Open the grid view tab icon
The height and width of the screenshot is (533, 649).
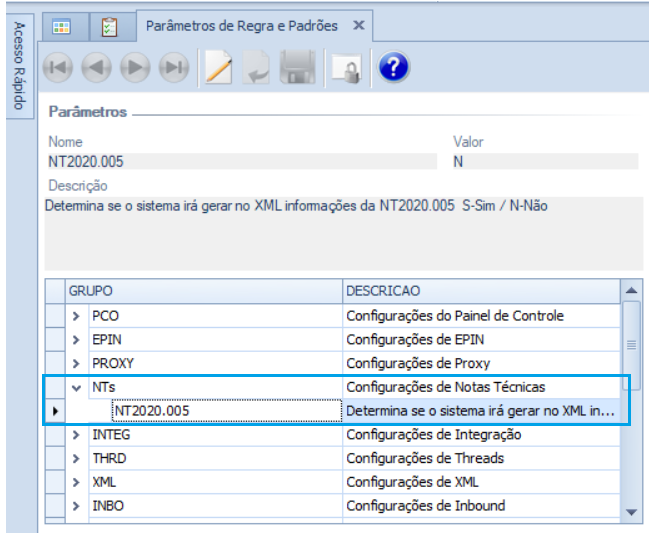(x=62, y=27)
